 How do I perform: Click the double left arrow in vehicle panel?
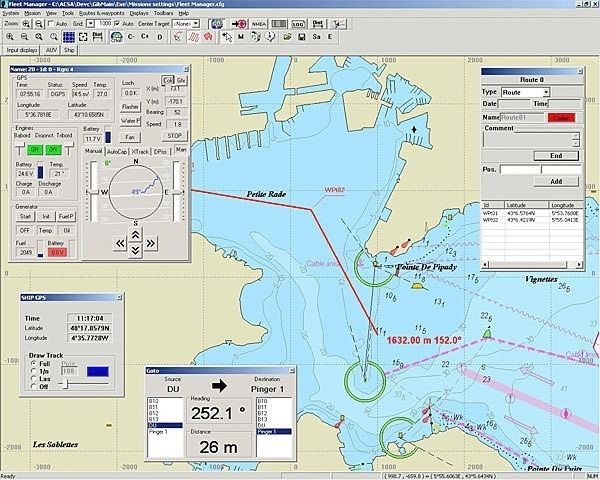120,243
